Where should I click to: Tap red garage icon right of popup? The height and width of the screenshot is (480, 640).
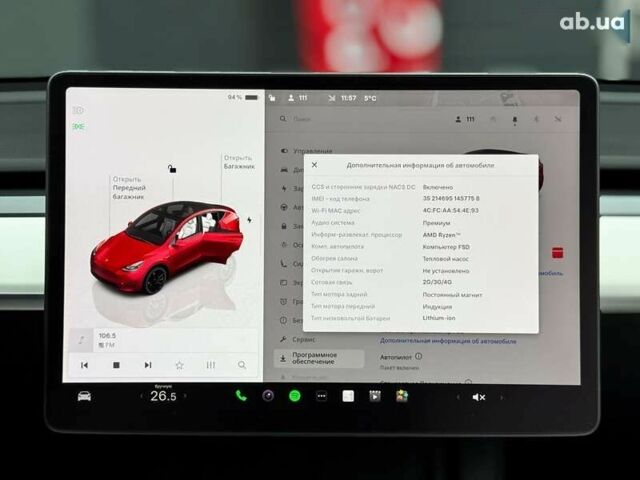pos(558,253)
